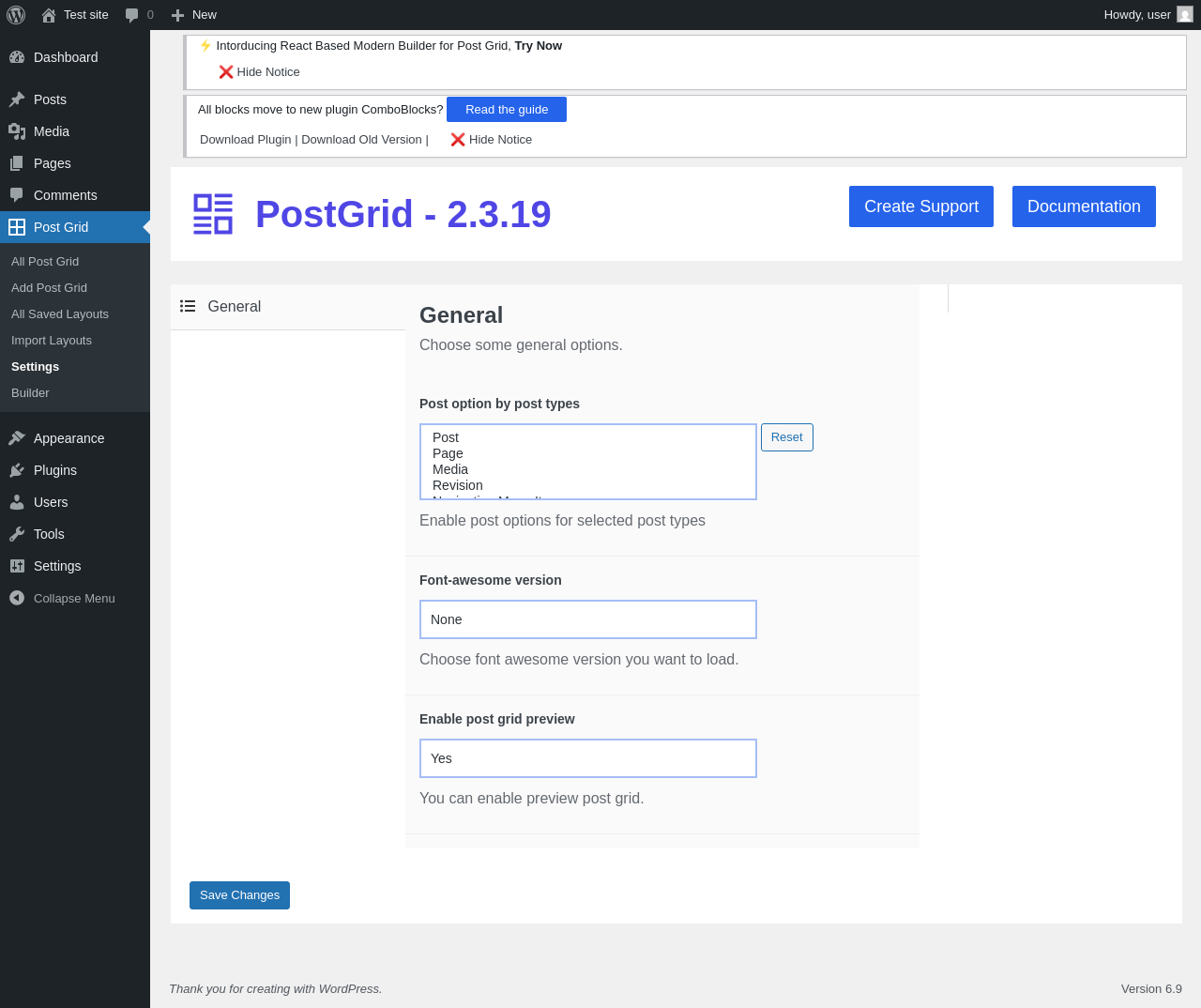The height and width of the screenshot is (1008, 1201).
Task: Click the user avatar icon
Action: pos(1185,14)
